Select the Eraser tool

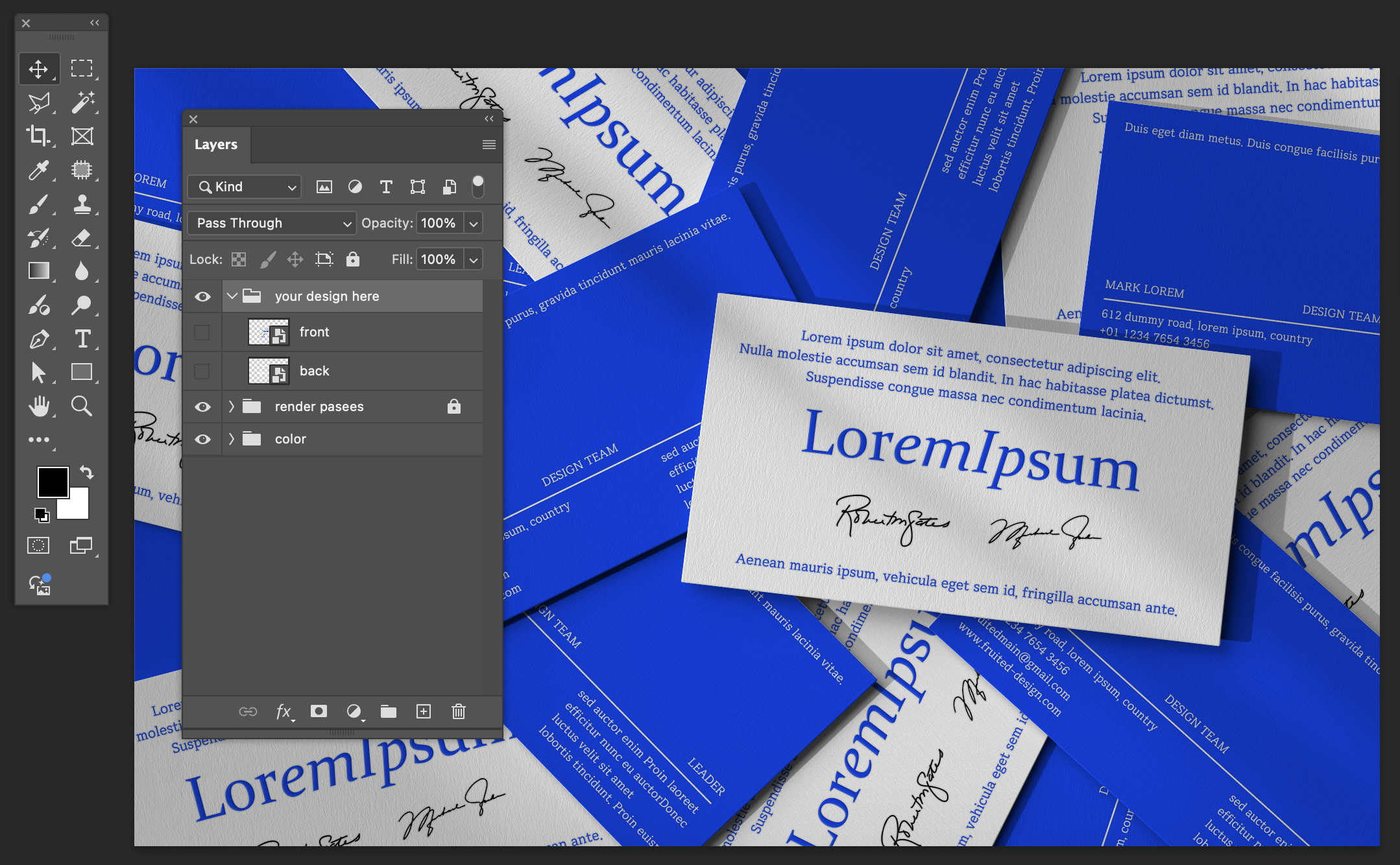(82, 237)
